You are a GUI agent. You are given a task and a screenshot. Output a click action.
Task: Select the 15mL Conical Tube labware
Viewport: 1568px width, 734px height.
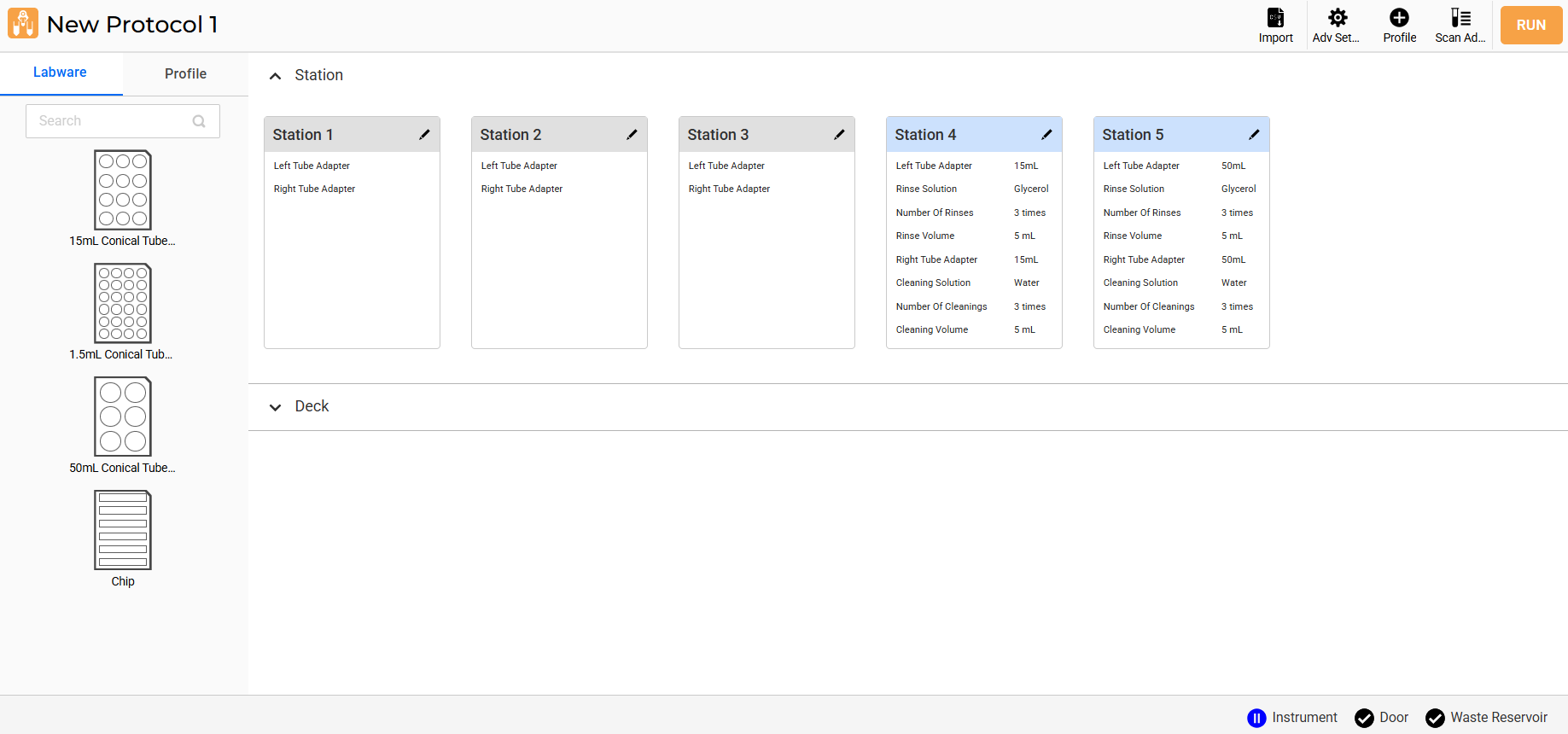[123, 190]
